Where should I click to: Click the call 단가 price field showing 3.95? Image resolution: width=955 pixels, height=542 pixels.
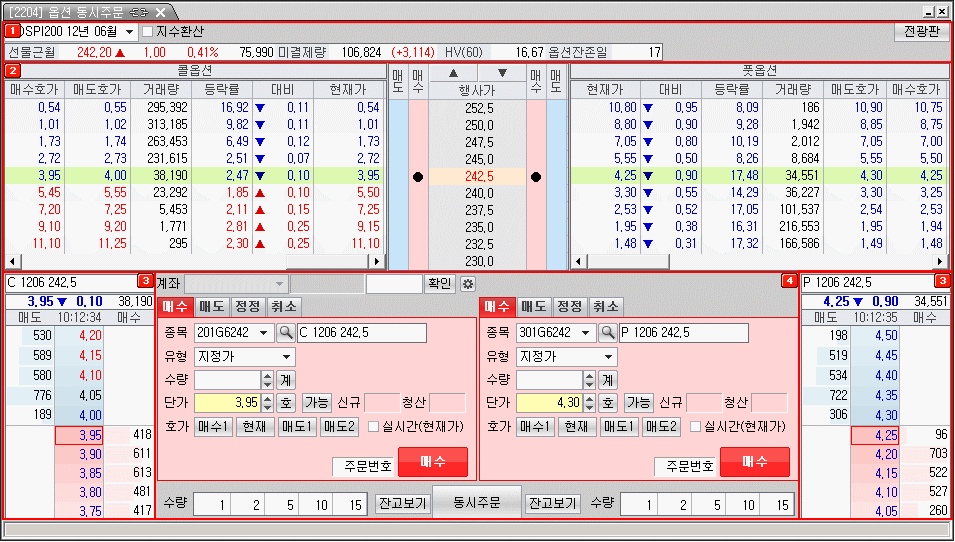[227, 403]
